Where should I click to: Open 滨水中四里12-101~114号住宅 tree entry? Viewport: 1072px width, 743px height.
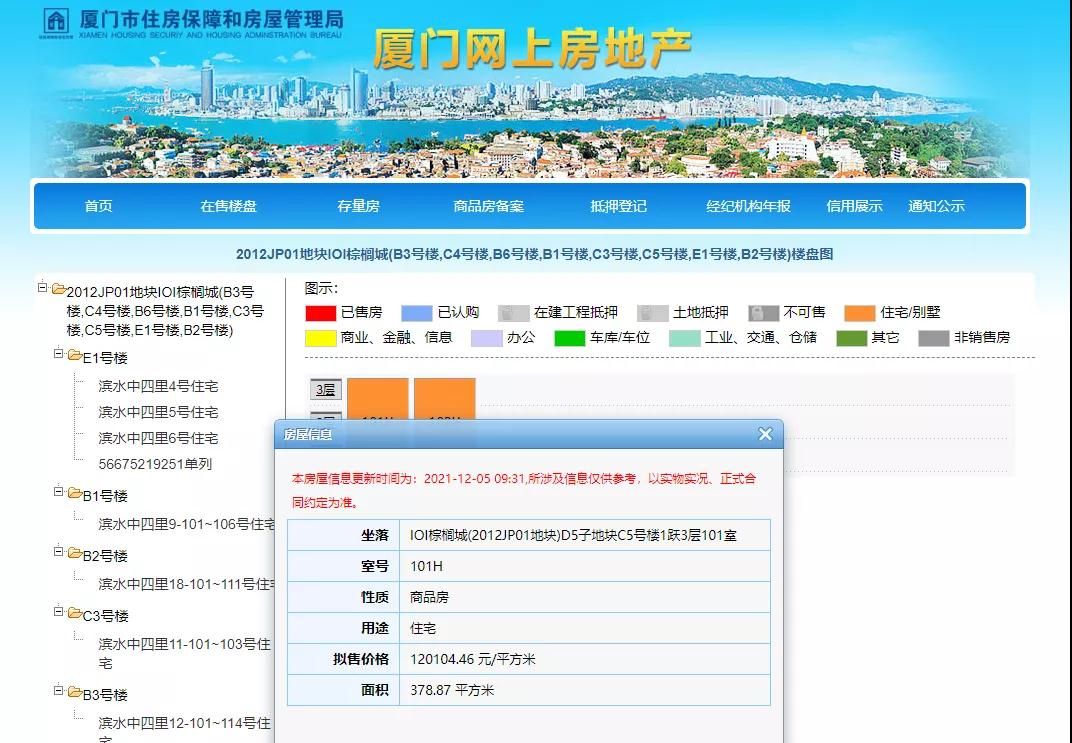pos(185,728)
